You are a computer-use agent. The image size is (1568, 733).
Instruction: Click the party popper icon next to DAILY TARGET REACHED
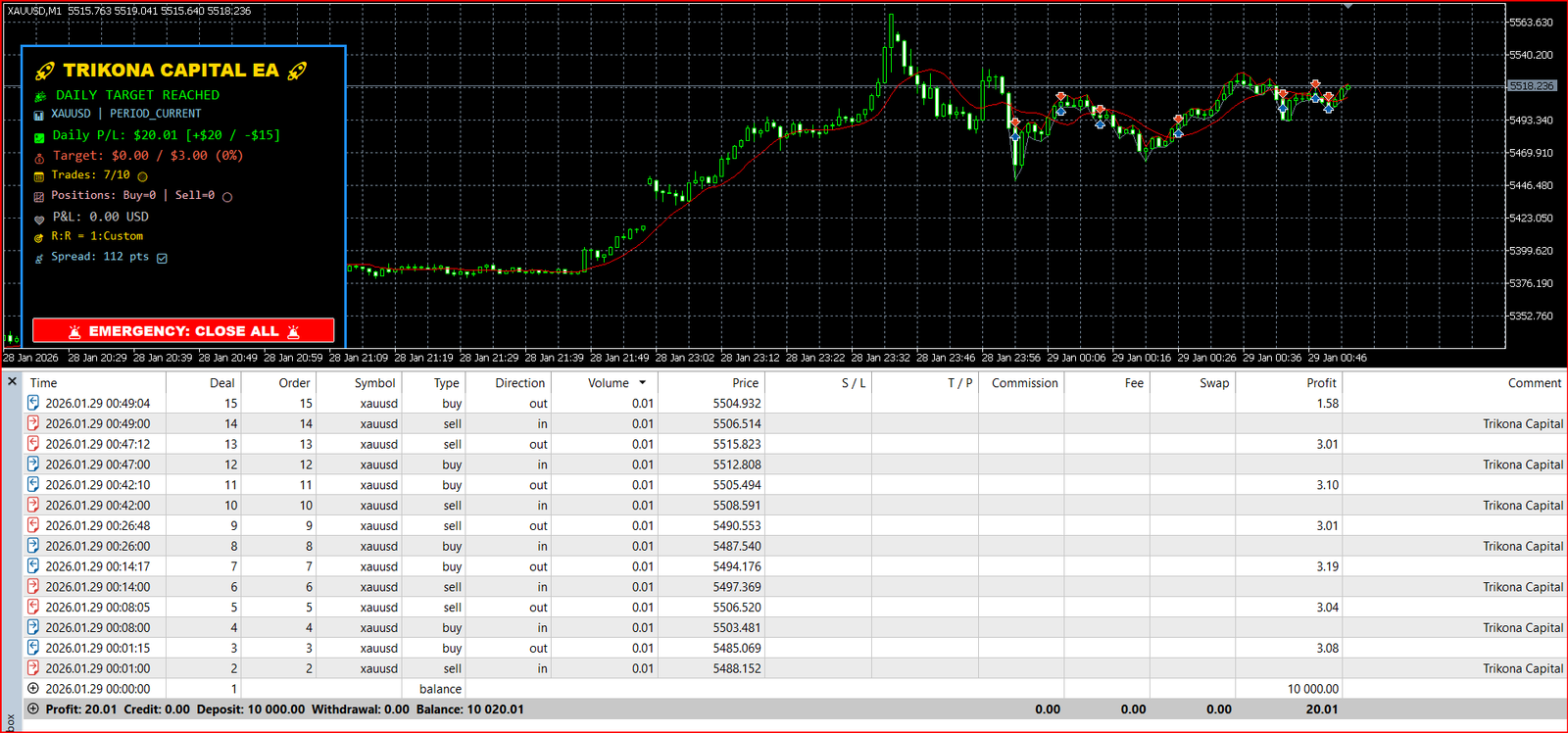coord(40,96)
